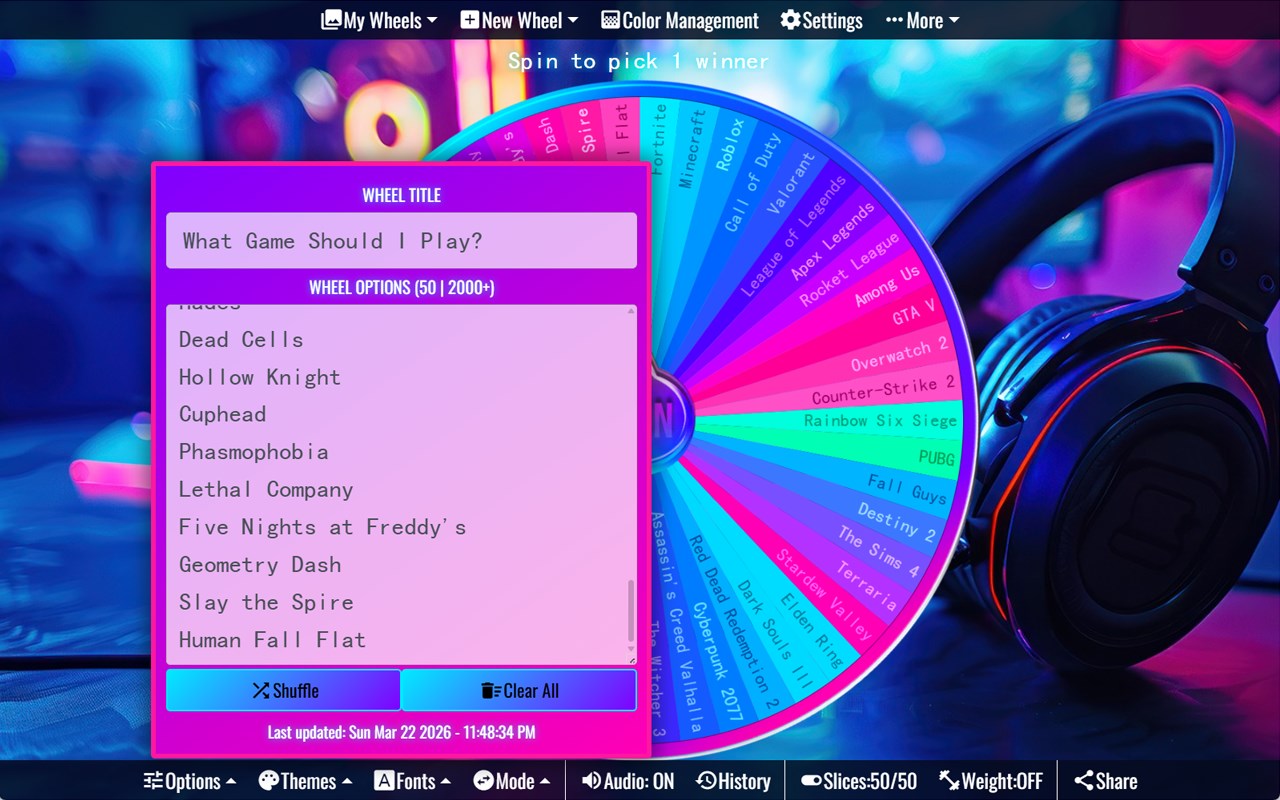
Task: Click the Rainbow Six Siege wheel slice
Action: [880, 421]
